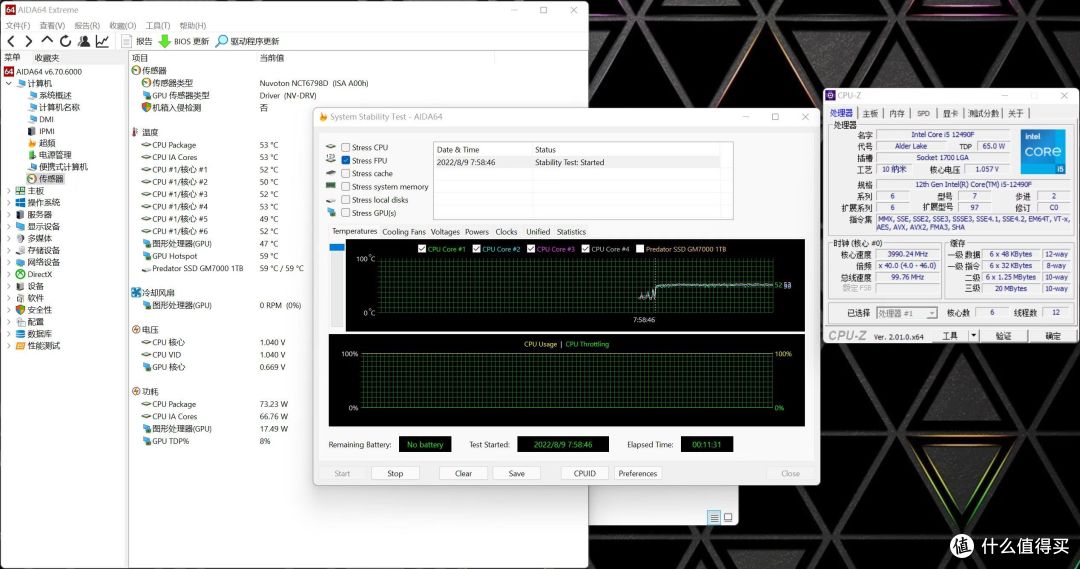Click the Preferences button
This screenshot has width=1080, height=569.
coord(638,474)
